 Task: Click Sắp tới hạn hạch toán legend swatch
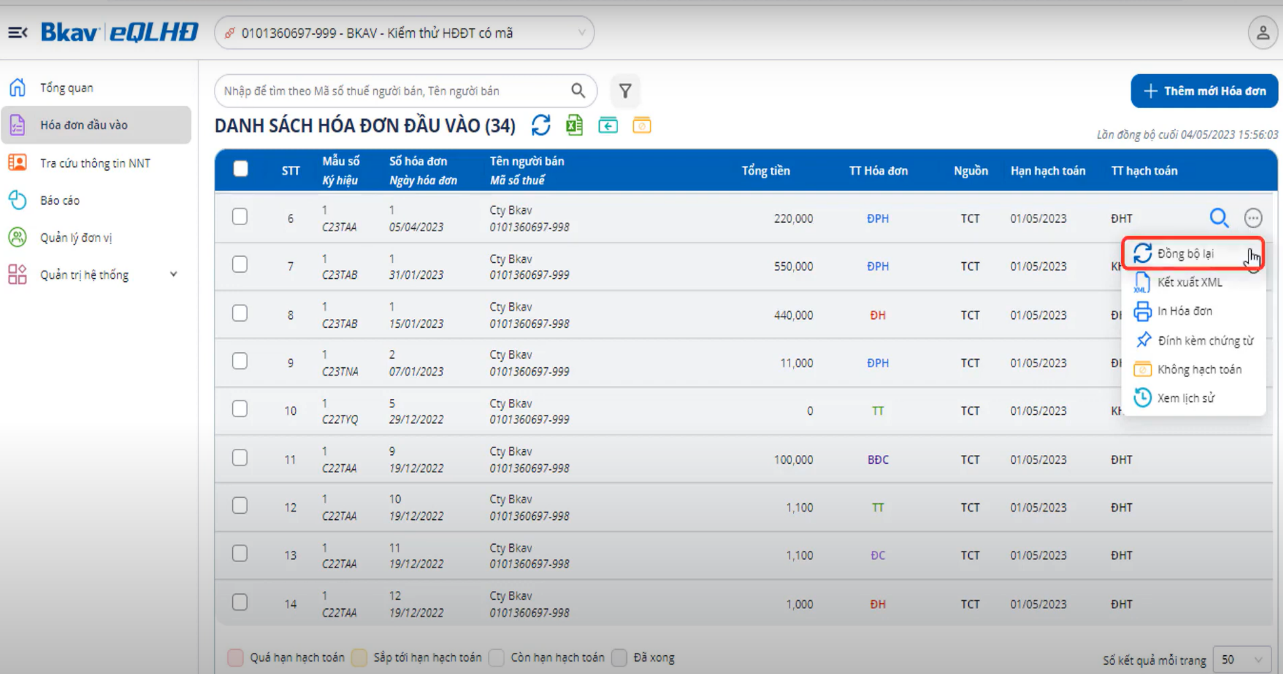click(x=359, y=658)
